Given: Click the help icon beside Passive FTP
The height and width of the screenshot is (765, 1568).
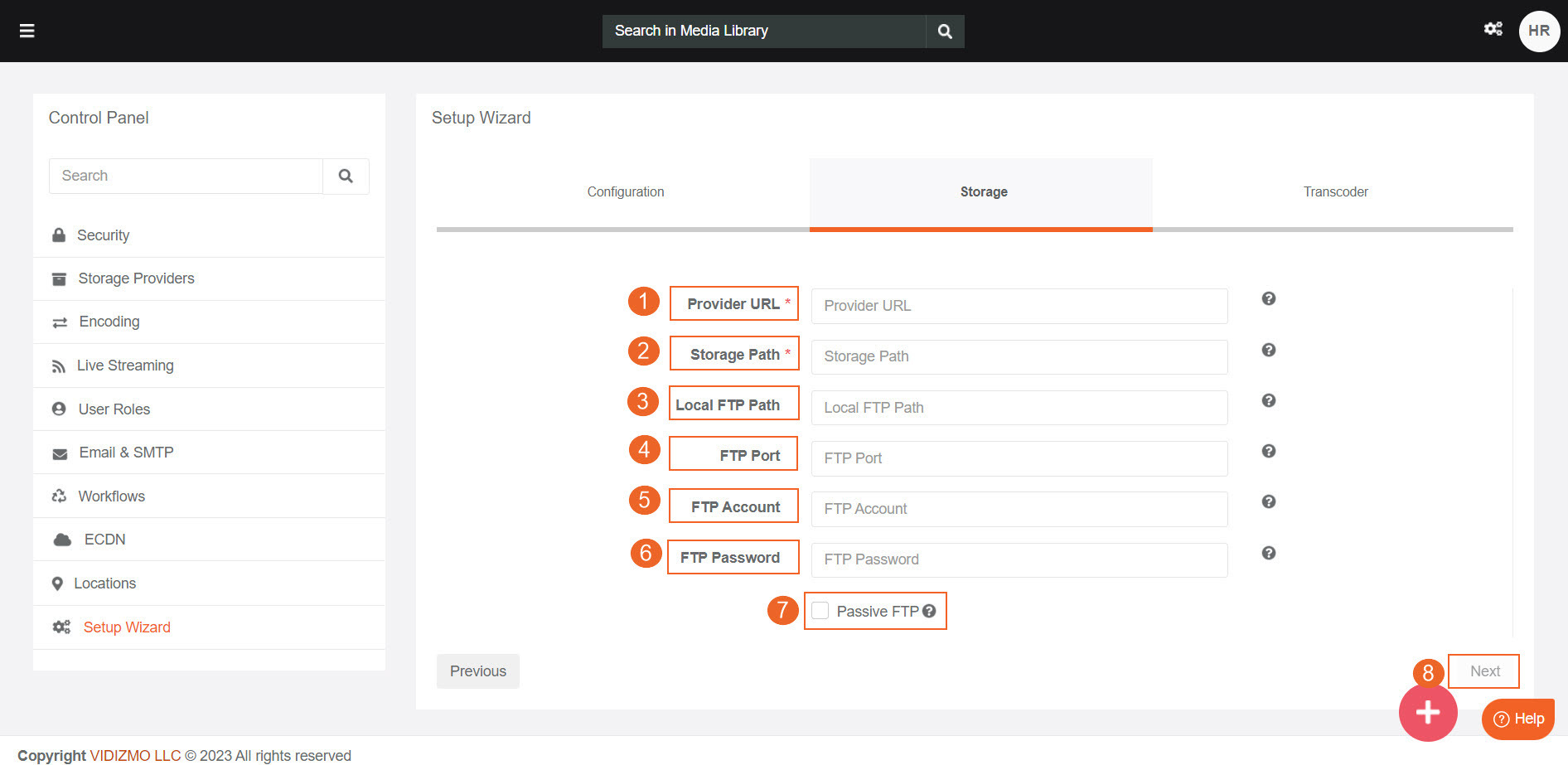Looking at the screenshot, I should click(929, 611).
